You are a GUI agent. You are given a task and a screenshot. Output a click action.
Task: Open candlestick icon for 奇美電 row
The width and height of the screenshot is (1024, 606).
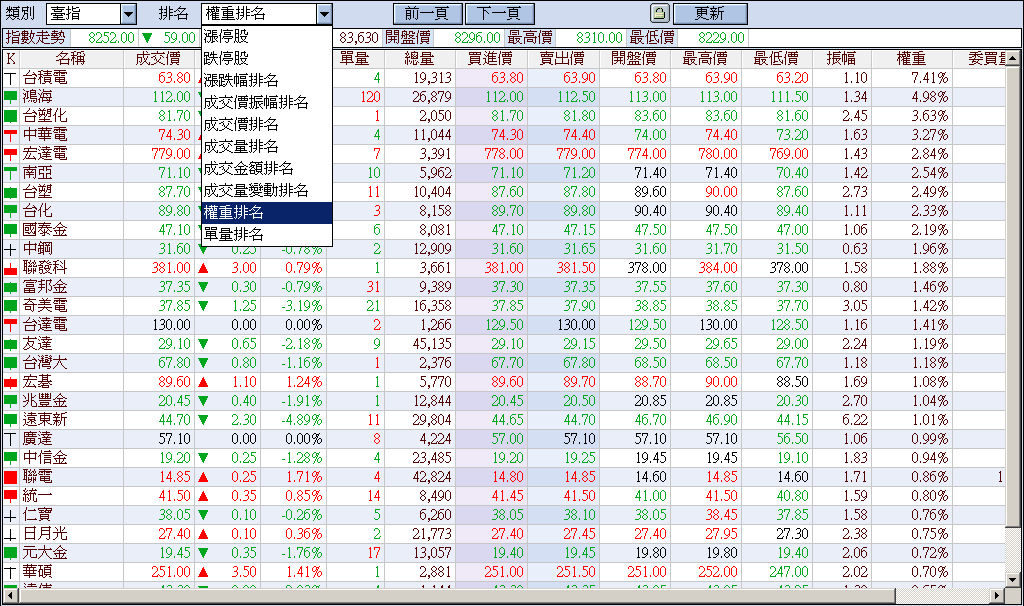click(10, 306)
